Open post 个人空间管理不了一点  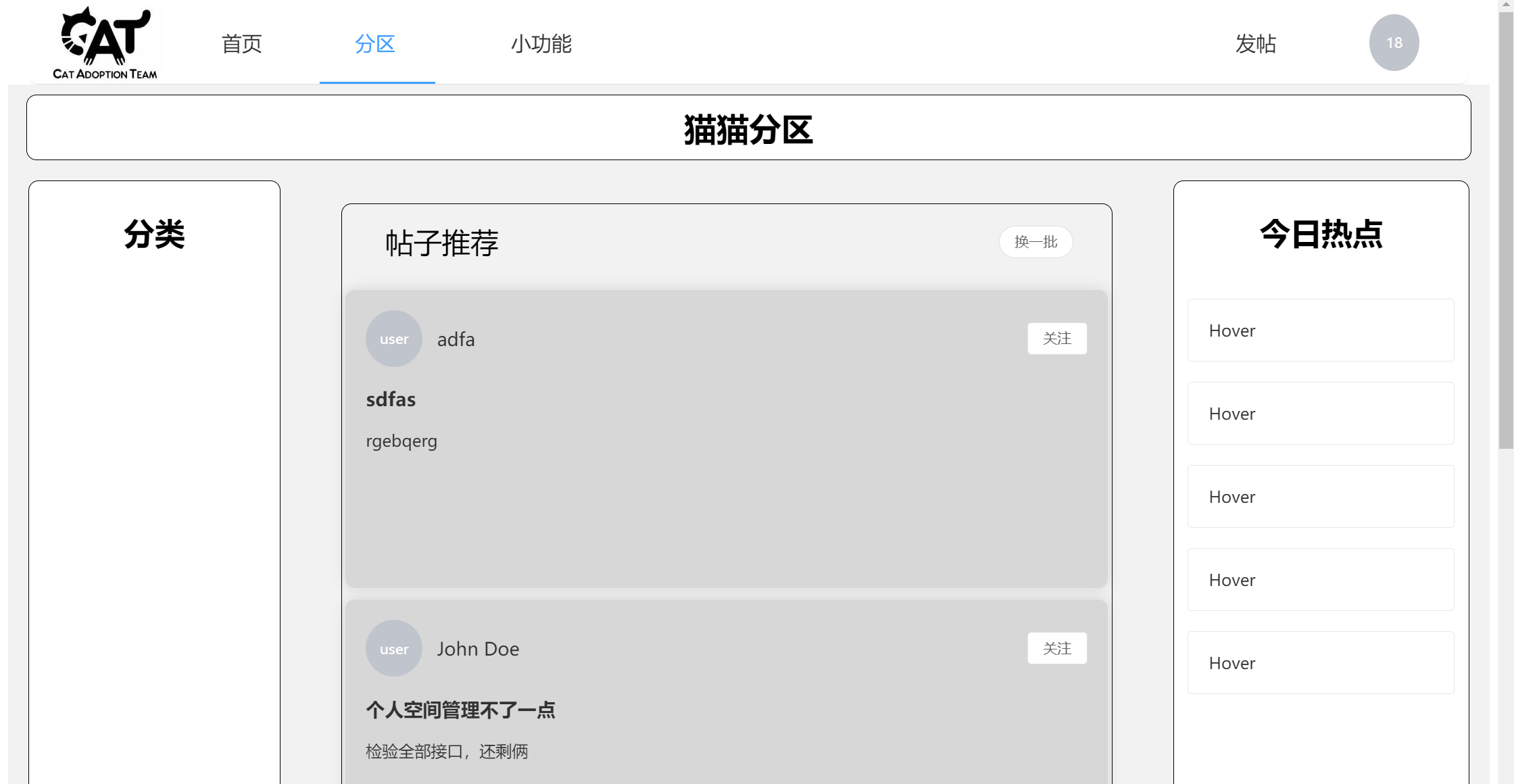460,710
